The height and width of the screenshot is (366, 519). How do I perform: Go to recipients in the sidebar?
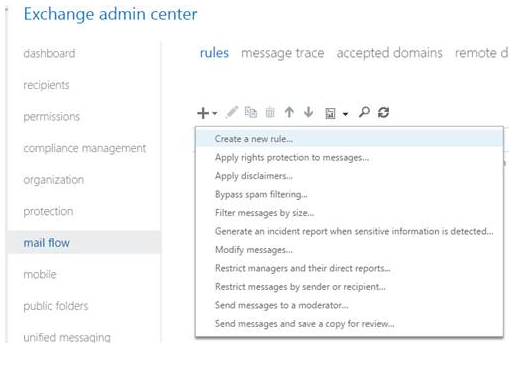pos(46,85)
